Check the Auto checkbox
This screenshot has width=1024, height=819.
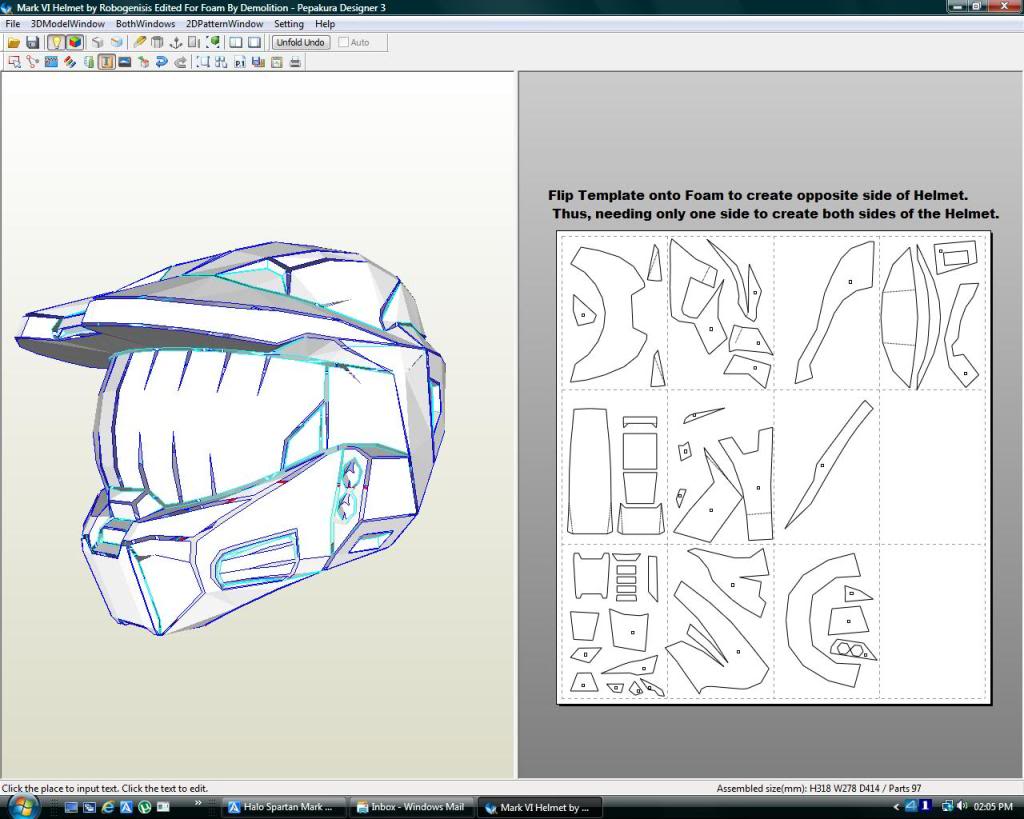click(344, 43)
